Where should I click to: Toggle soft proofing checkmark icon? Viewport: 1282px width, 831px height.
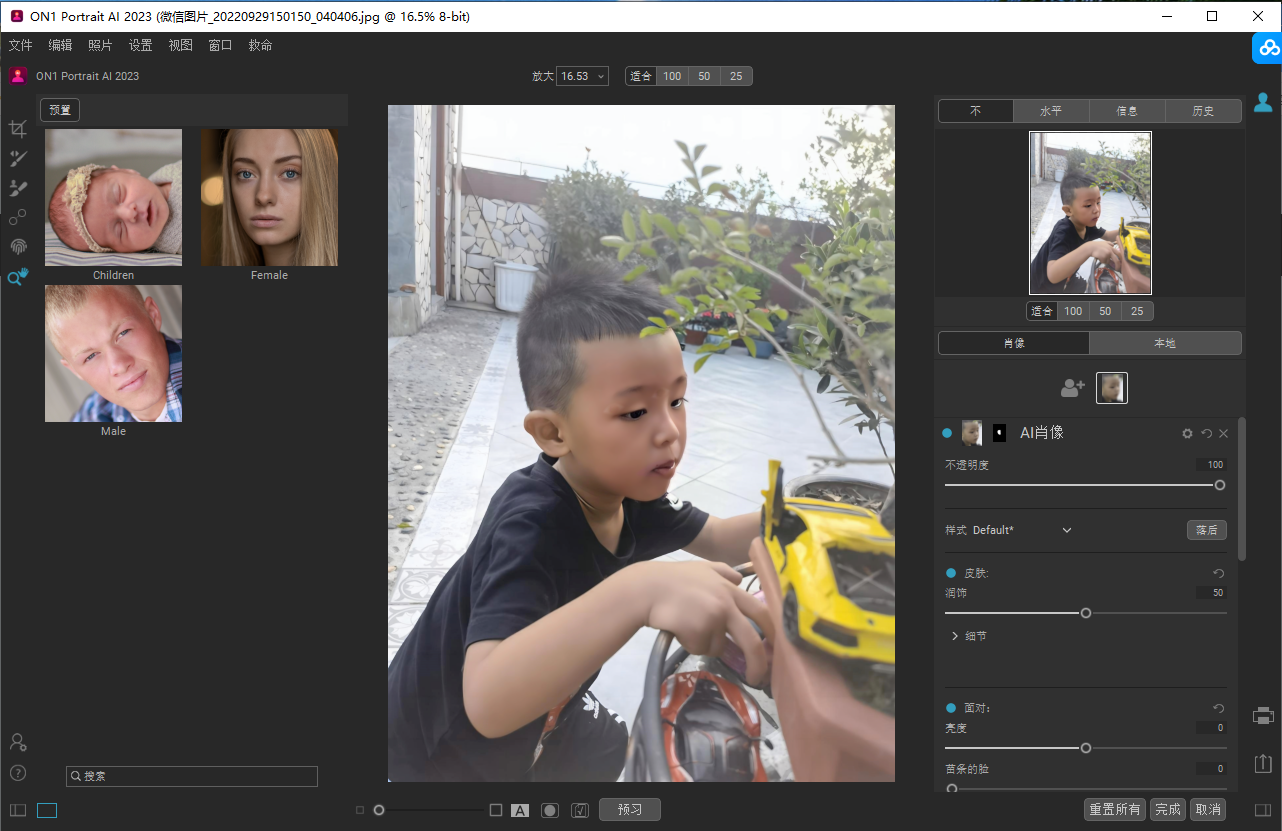[x=580, y=810]
